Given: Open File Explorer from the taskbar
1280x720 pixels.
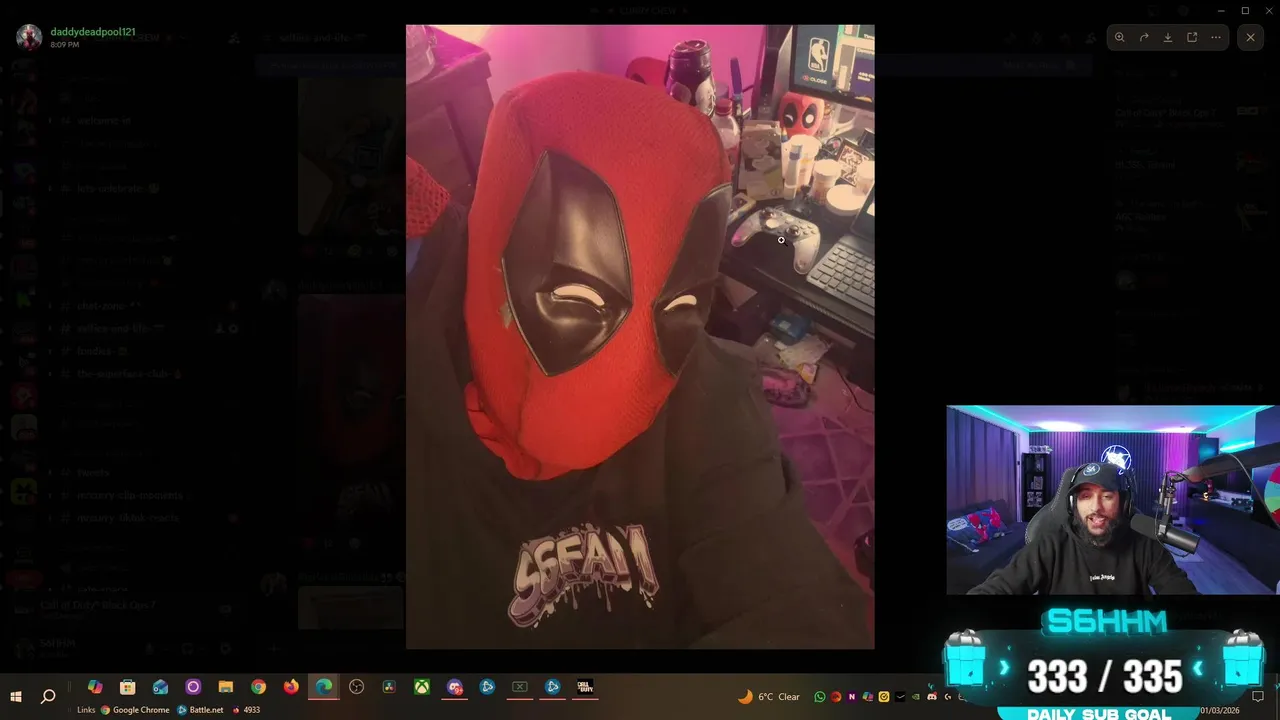Looking at the screenshot, I should click(x=226, y=687).
